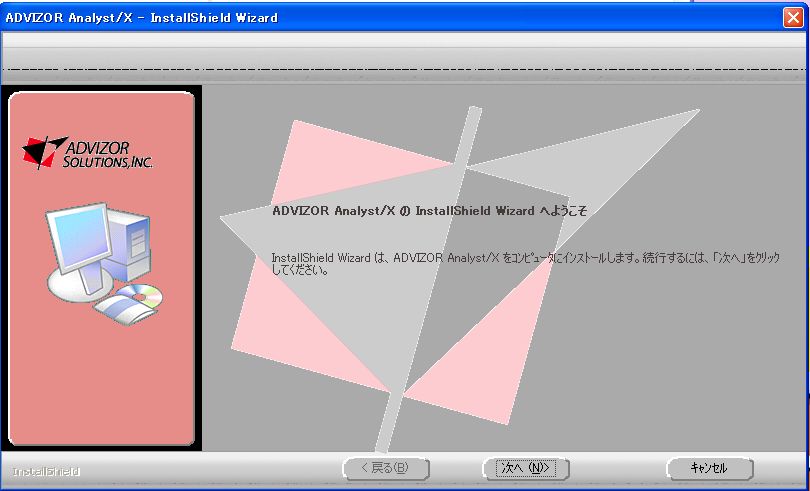Click the InstallShield label at bottom left
This screenshot has width=810, height=491.
[x=46, y=472]
